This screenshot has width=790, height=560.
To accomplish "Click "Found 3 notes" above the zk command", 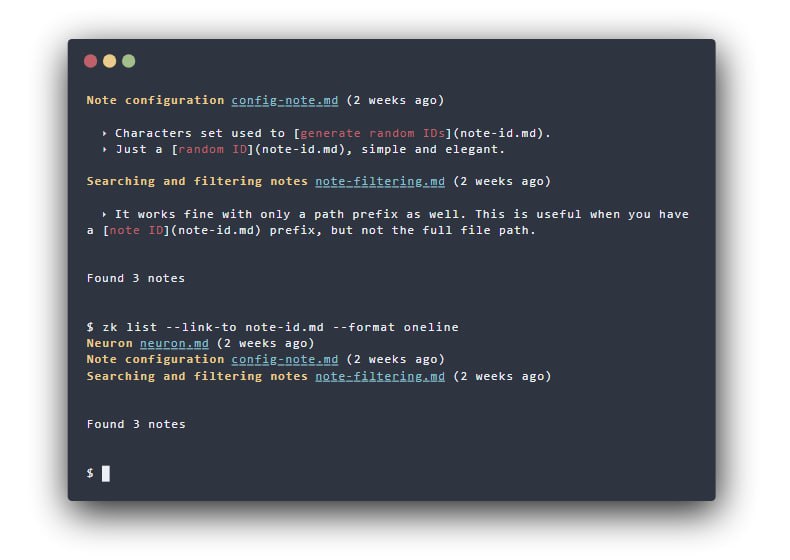I will 135,278.
